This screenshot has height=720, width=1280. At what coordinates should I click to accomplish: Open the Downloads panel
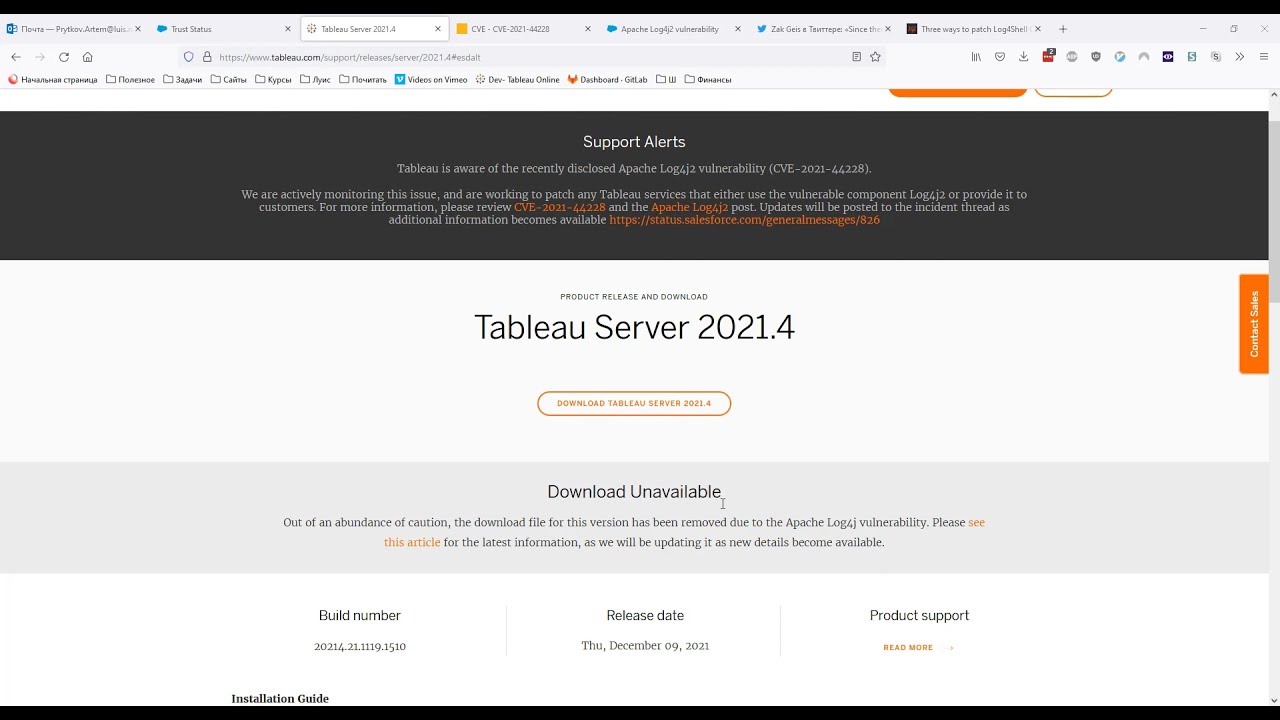coord(1024,57)
